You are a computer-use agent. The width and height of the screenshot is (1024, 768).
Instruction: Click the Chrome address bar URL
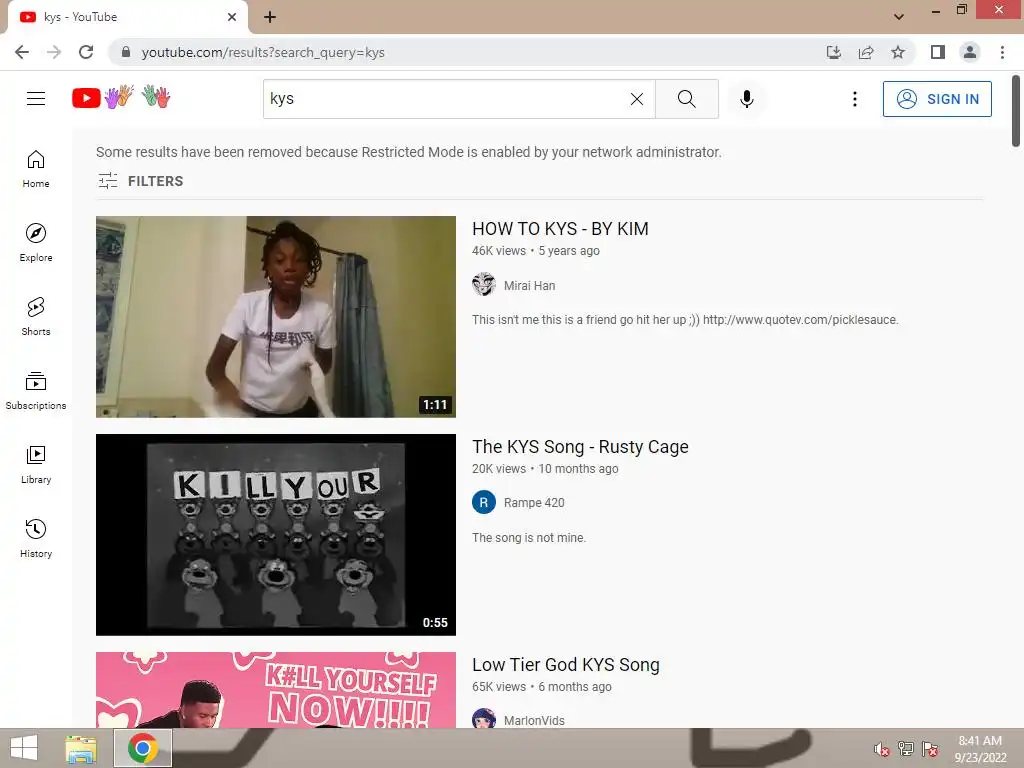click(x=263, y=52)
